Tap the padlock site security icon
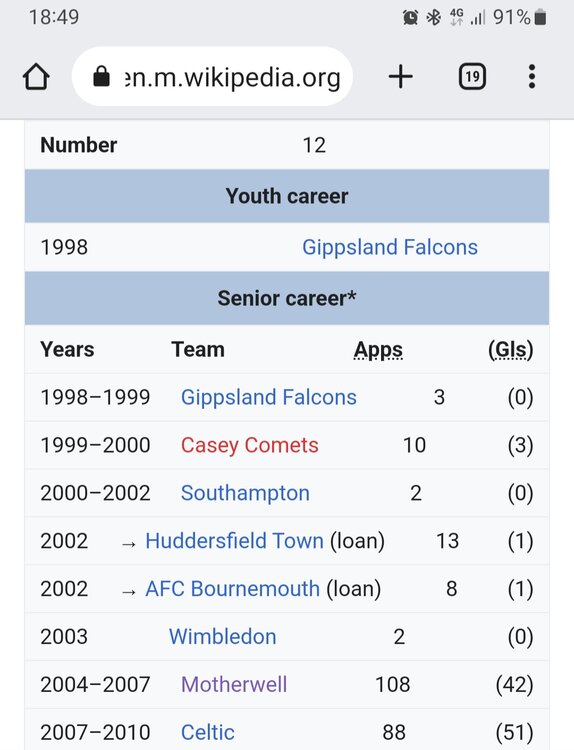The image size is (574, 750). coord(101,77)
